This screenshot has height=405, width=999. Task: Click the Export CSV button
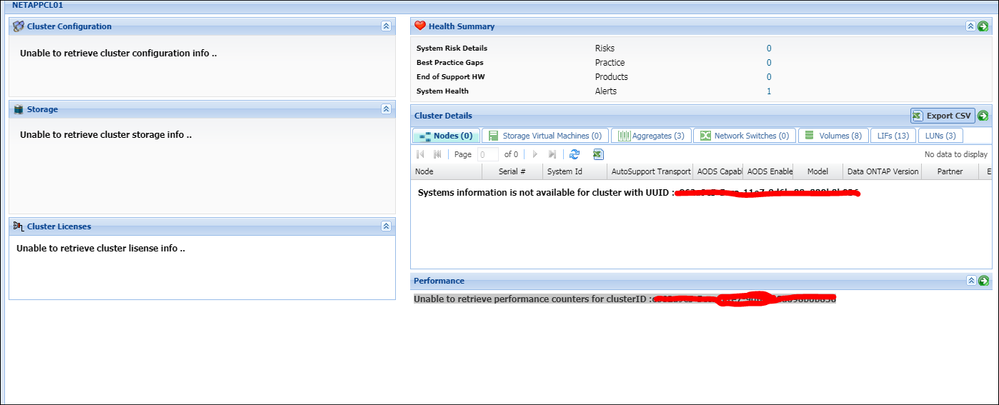pos(943,116)
